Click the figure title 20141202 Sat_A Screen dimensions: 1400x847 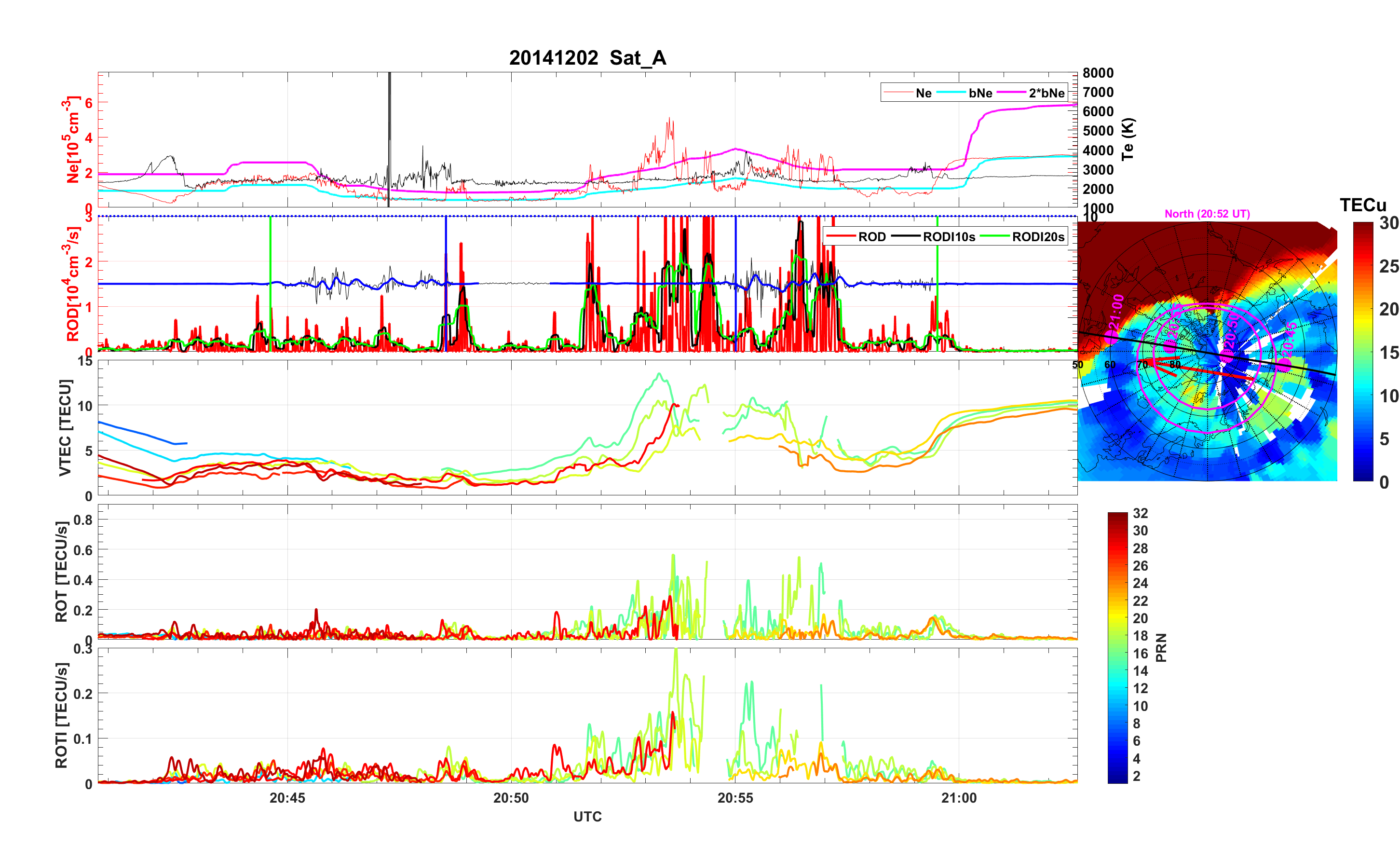click(587, 58)
